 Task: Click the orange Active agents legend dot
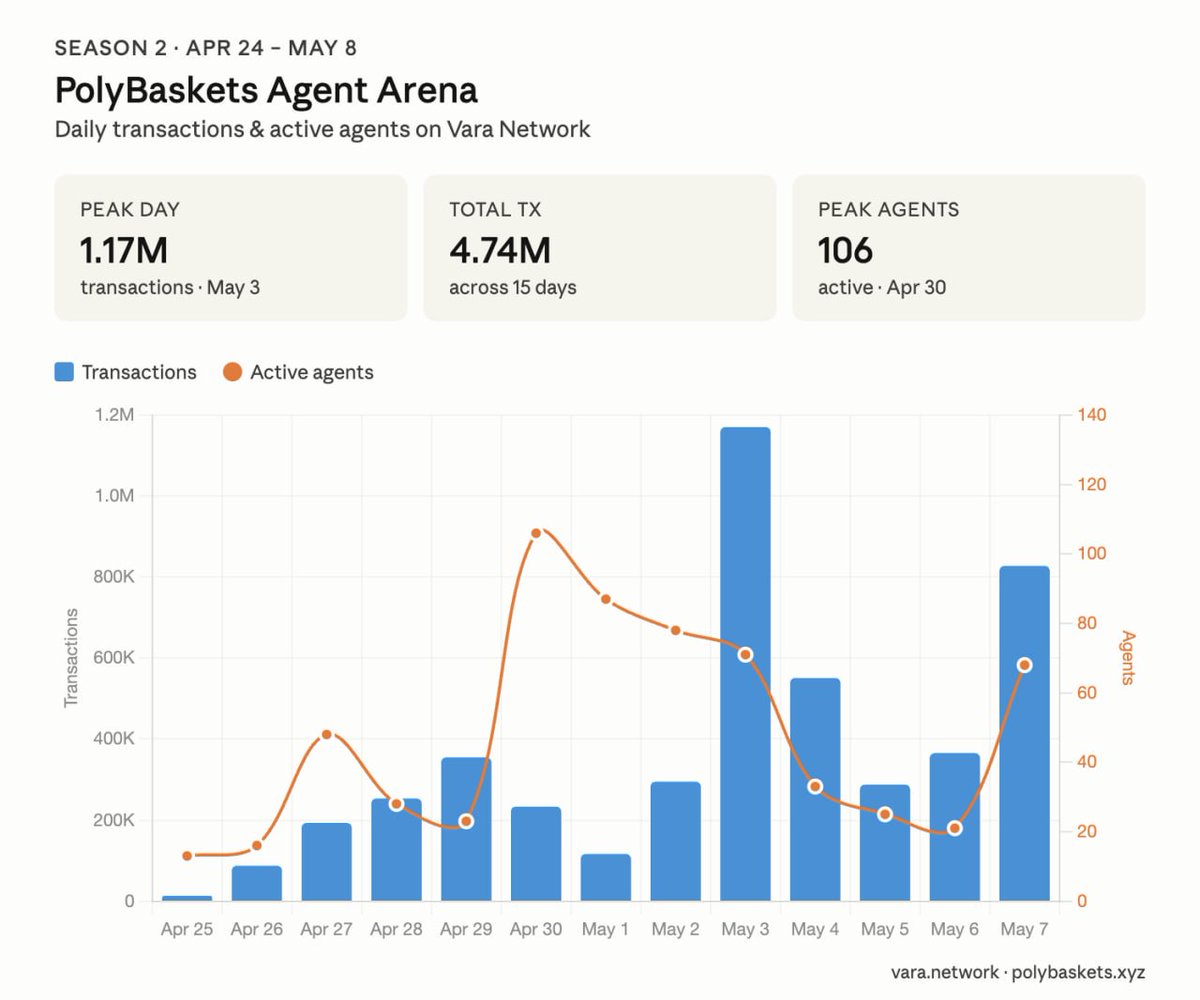[x=232, y=372]
